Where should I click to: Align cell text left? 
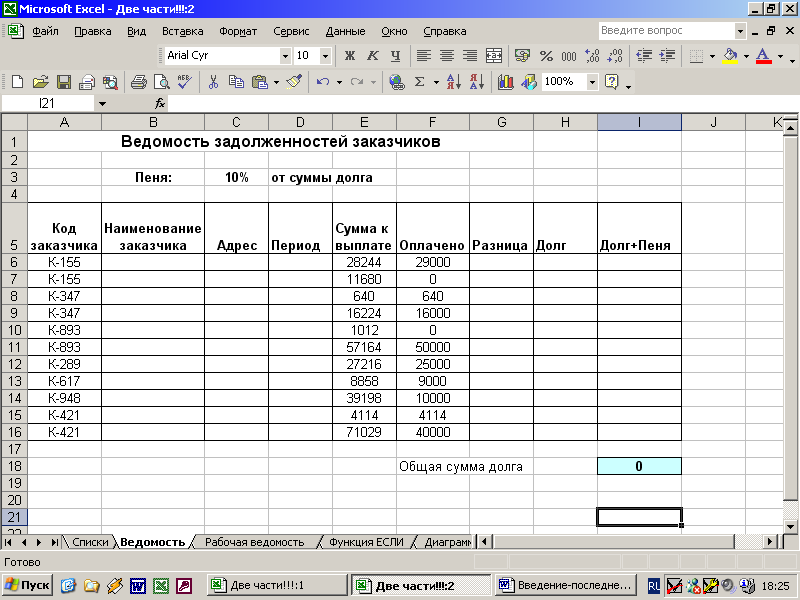[x=423, y=55]
